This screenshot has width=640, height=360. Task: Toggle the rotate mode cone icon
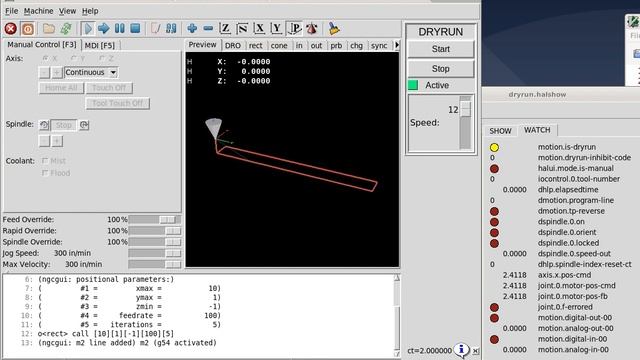click(312, 29)
